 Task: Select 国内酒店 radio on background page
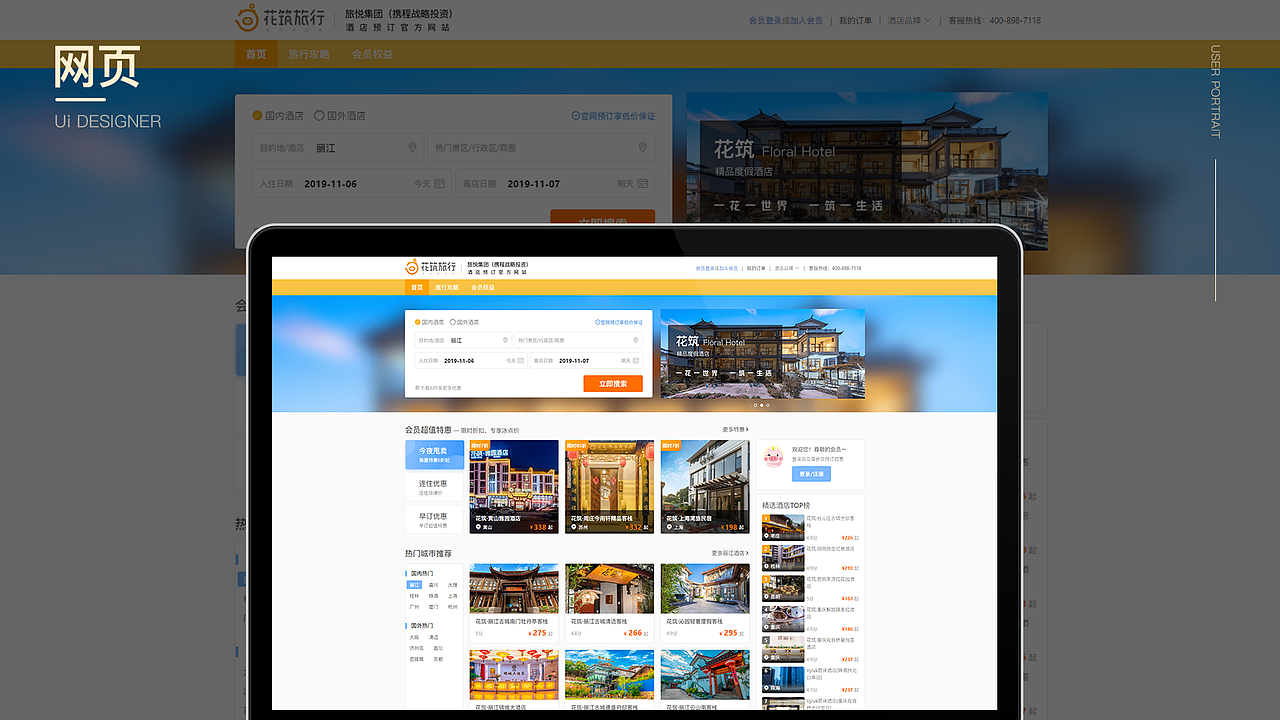point(257,116)
